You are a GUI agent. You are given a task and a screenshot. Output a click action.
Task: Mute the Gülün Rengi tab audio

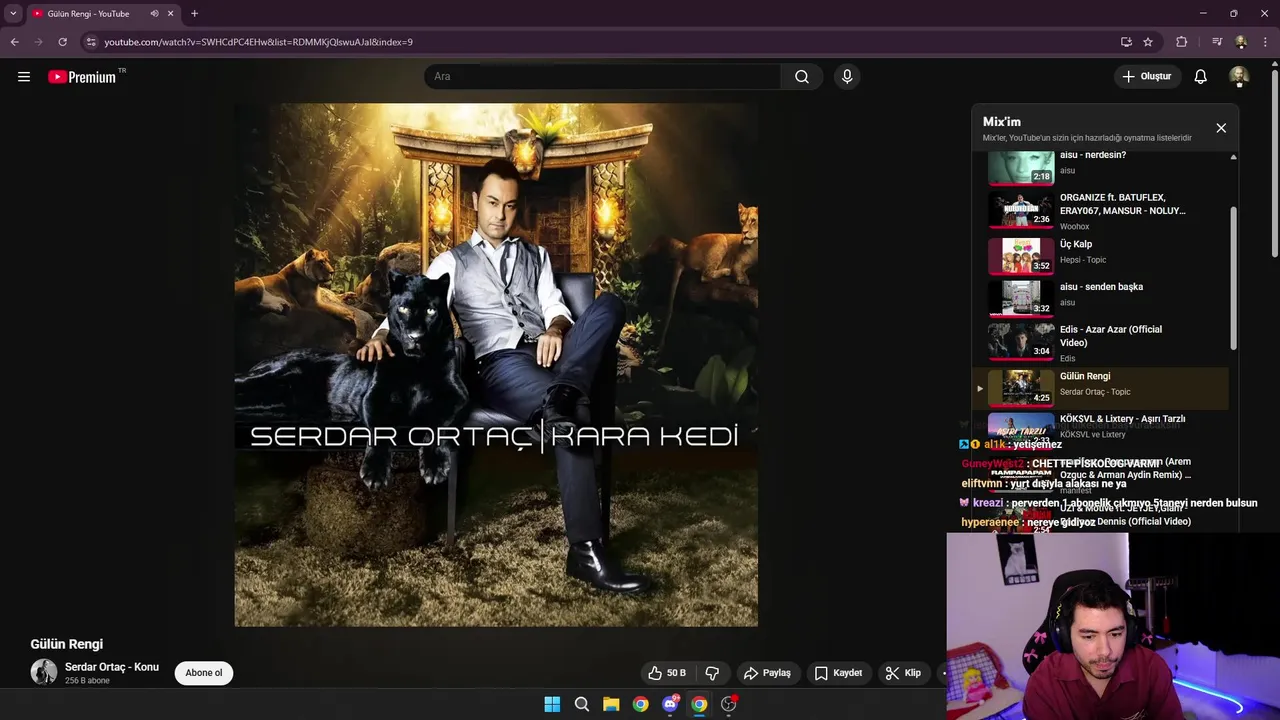tap(154, 14)
